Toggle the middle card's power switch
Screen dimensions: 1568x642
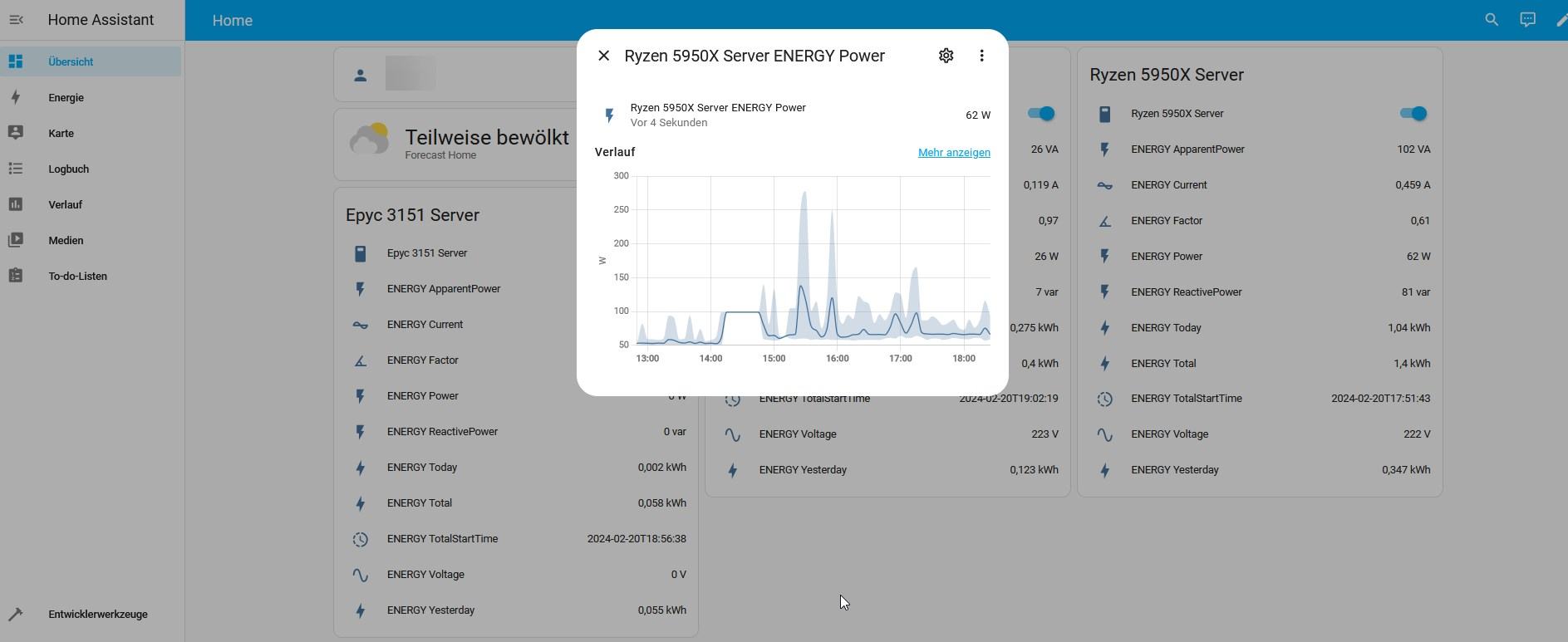(1040, 114)
